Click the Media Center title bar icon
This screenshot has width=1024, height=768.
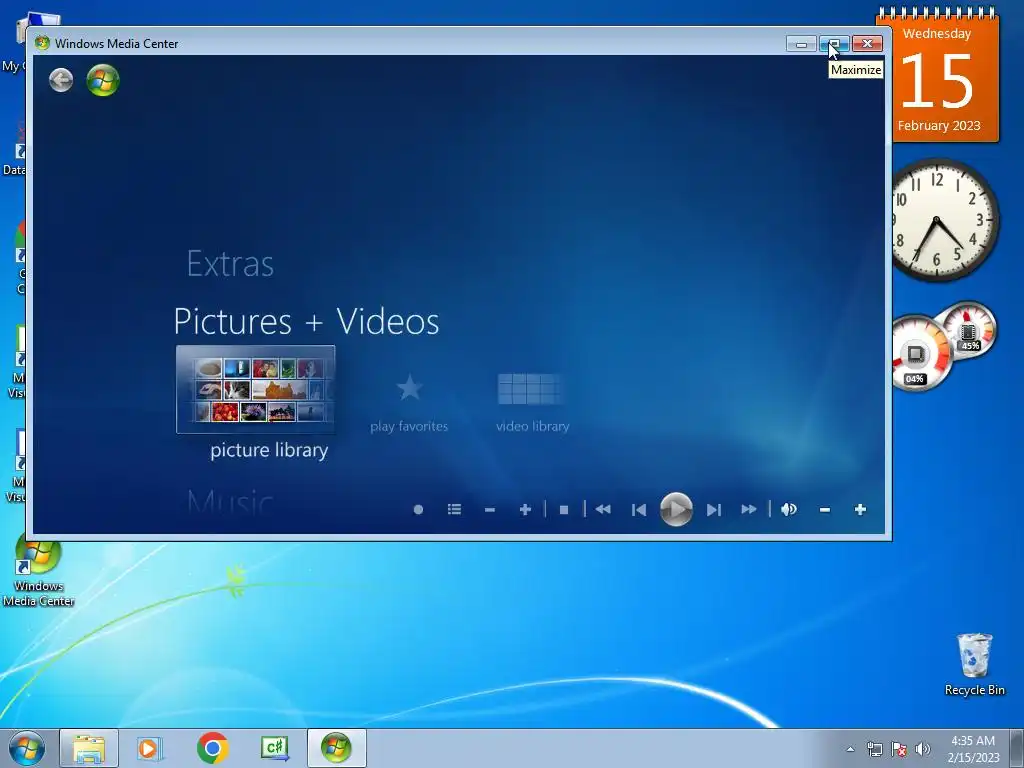pos(42,43)
